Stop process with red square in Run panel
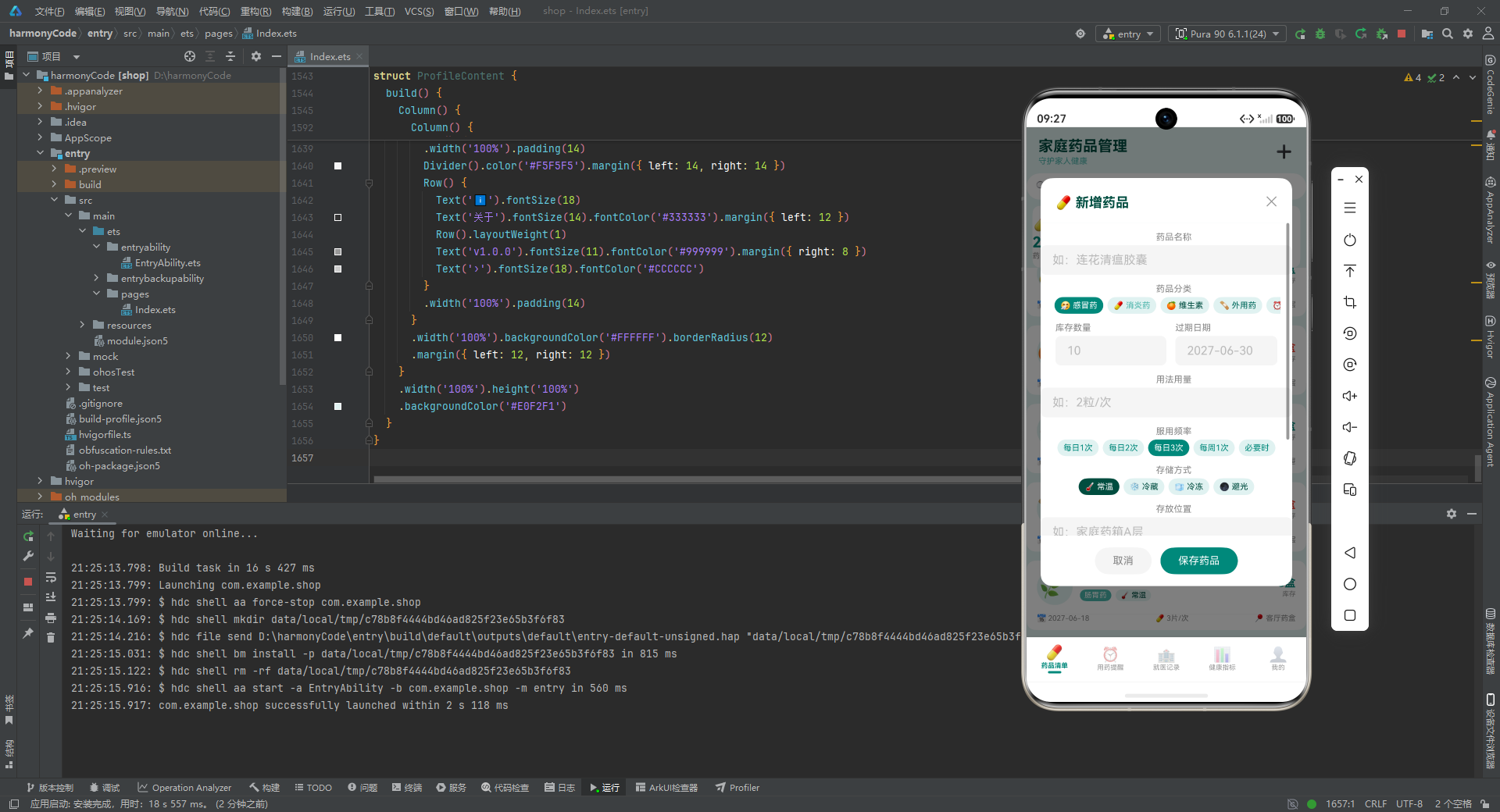Screen dimensions: 1500x812 [x=28, y=582]
